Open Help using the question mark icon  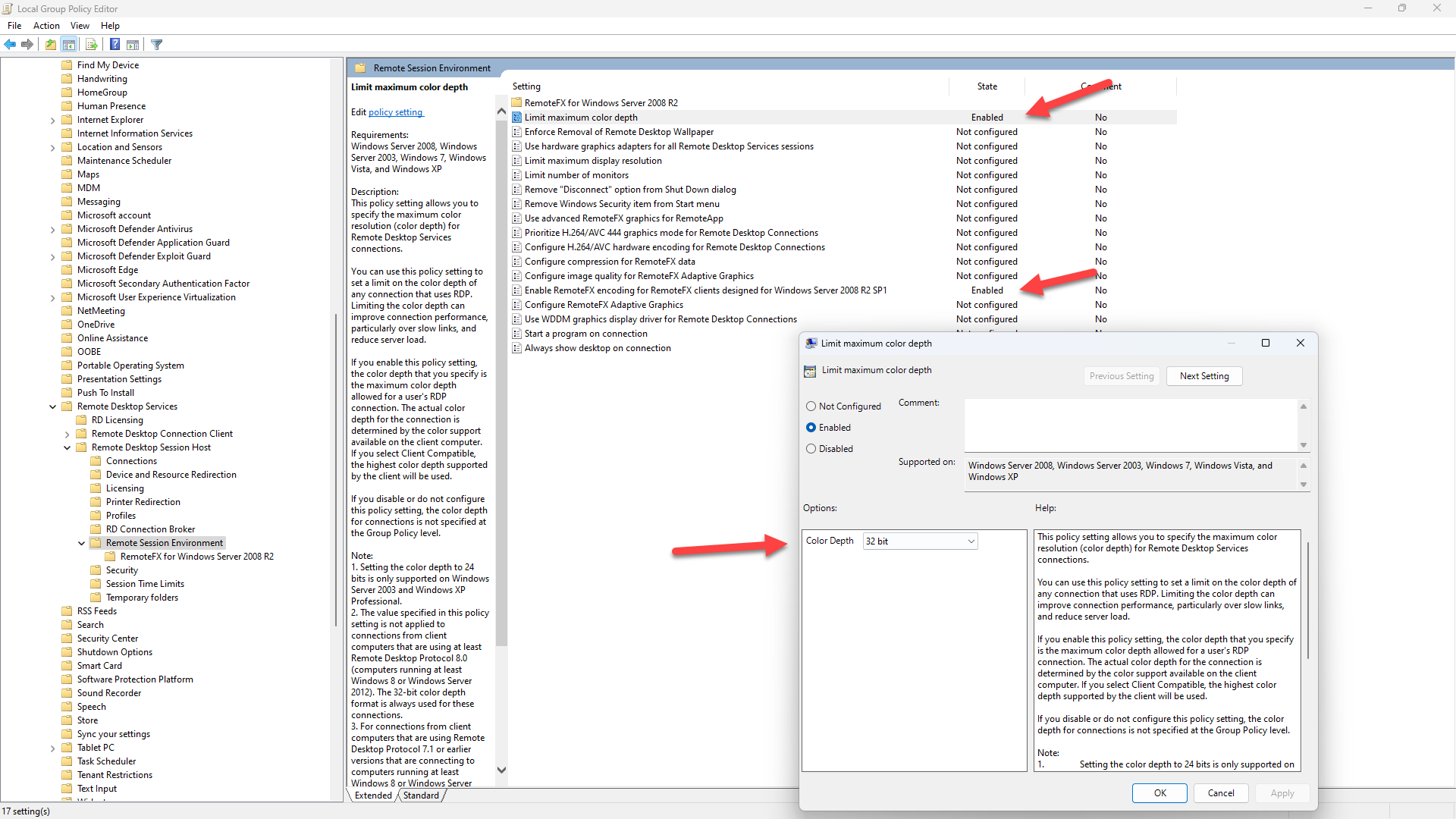pos(115,44)
